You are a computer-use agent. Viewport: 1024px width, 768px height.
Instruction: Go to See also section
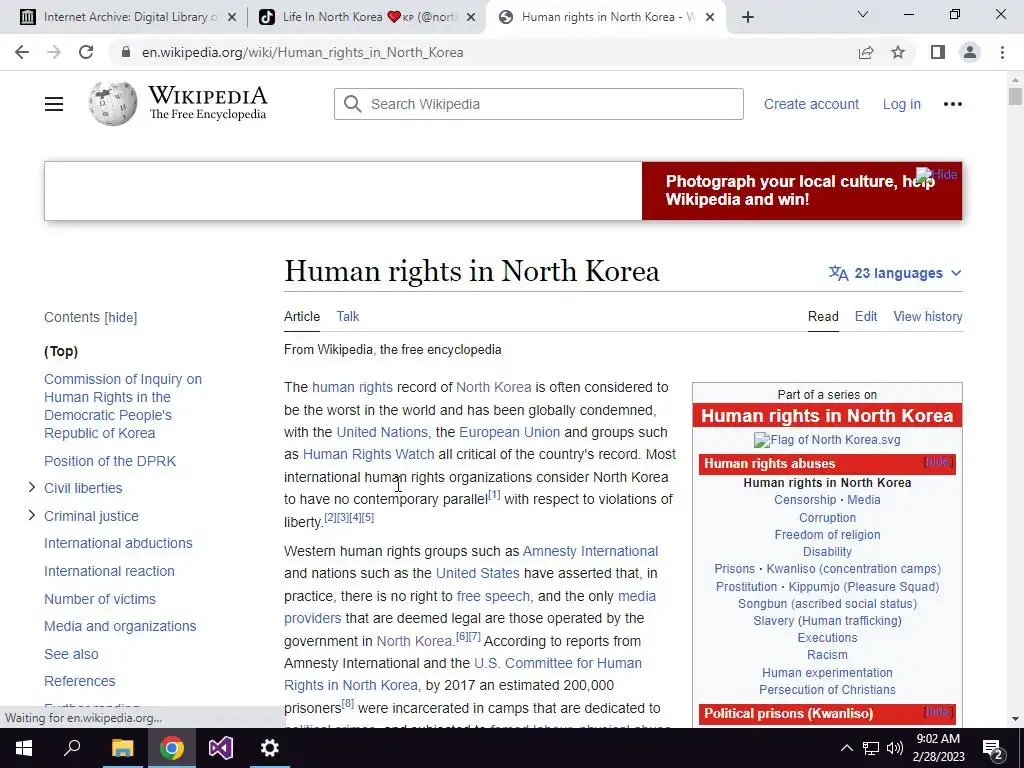(71, 654)
